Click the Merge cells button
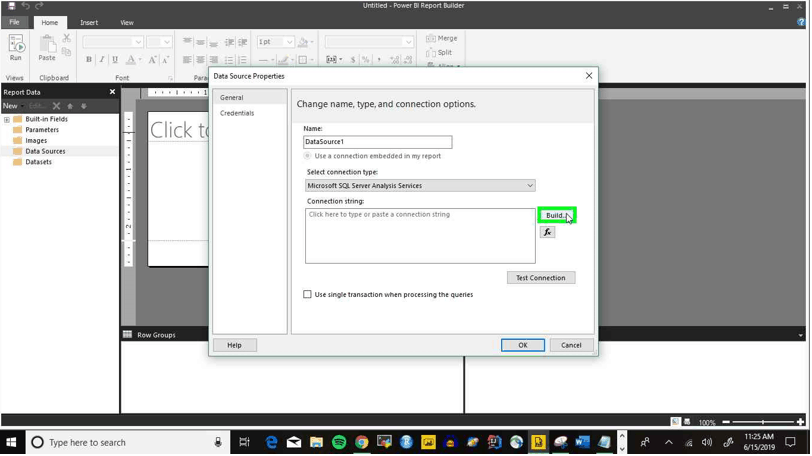 tap(442, 38)
